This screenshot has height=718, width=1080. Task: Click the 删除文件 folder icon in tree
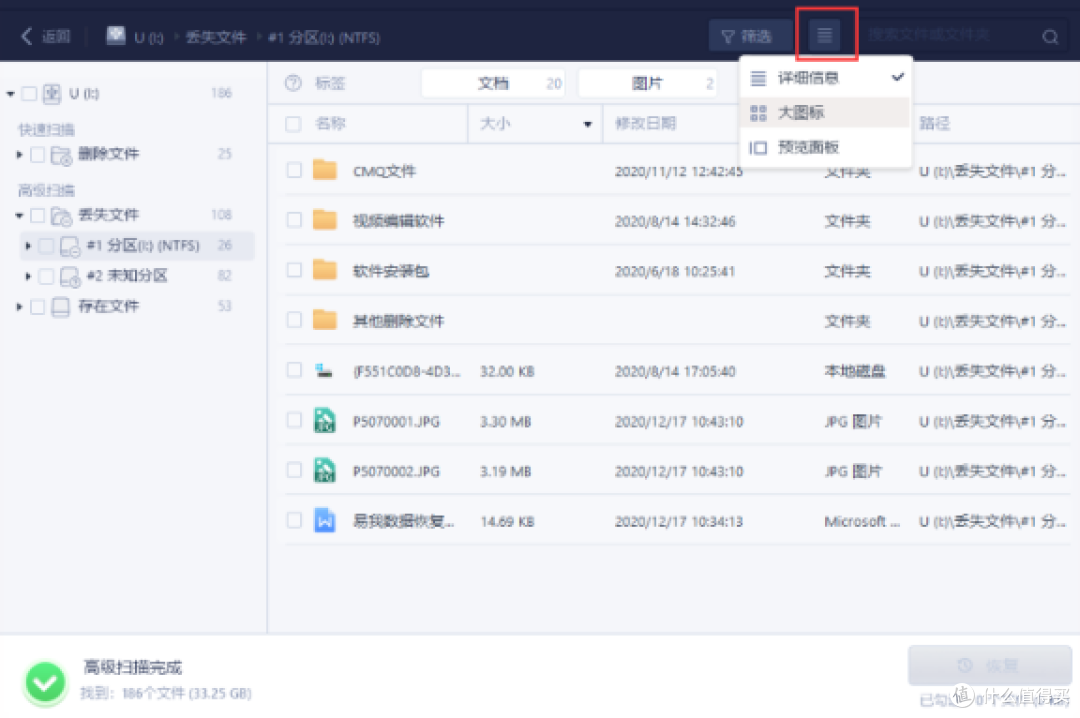tap(61, 156)
